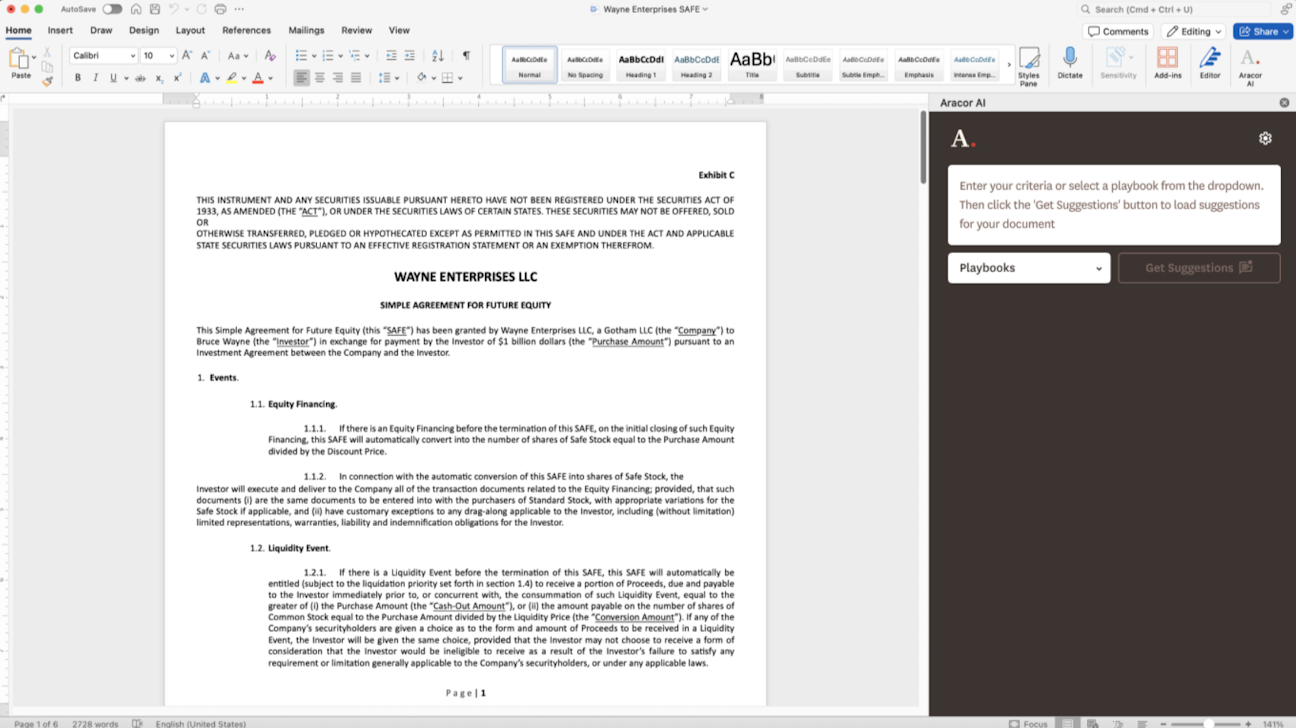Open the Editing mode dropdown
The height and width of the screenshot is (728, 1296).
[1194, 31]
